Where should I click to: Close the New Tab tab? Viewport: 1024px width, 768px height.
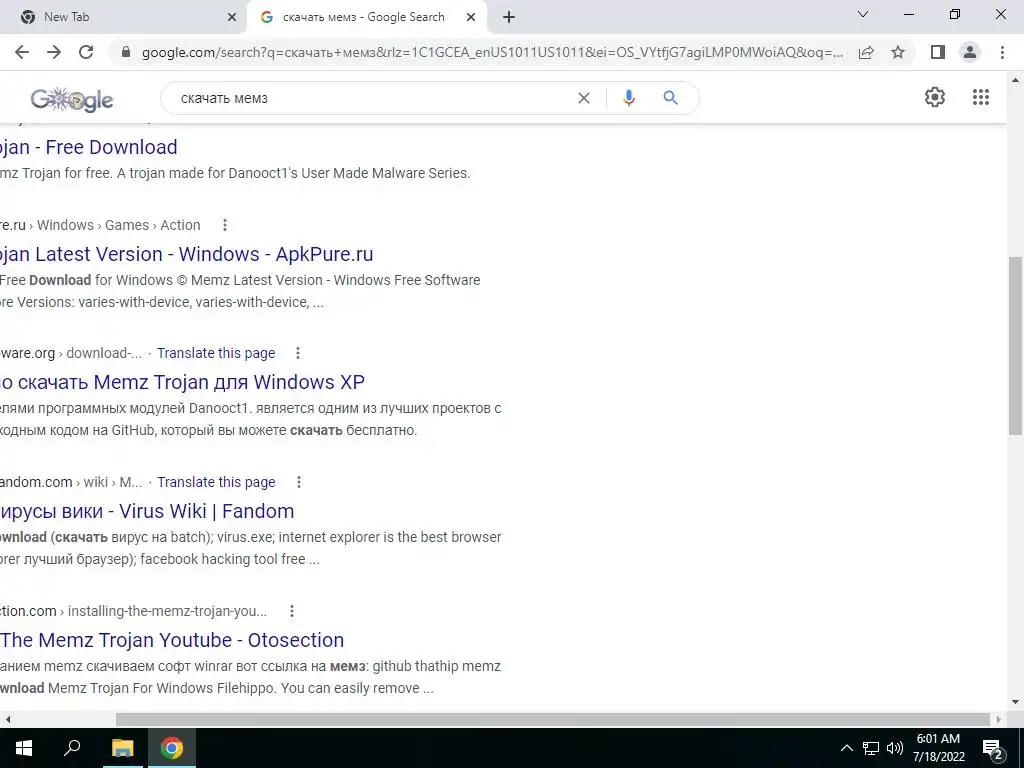[232, 18]
